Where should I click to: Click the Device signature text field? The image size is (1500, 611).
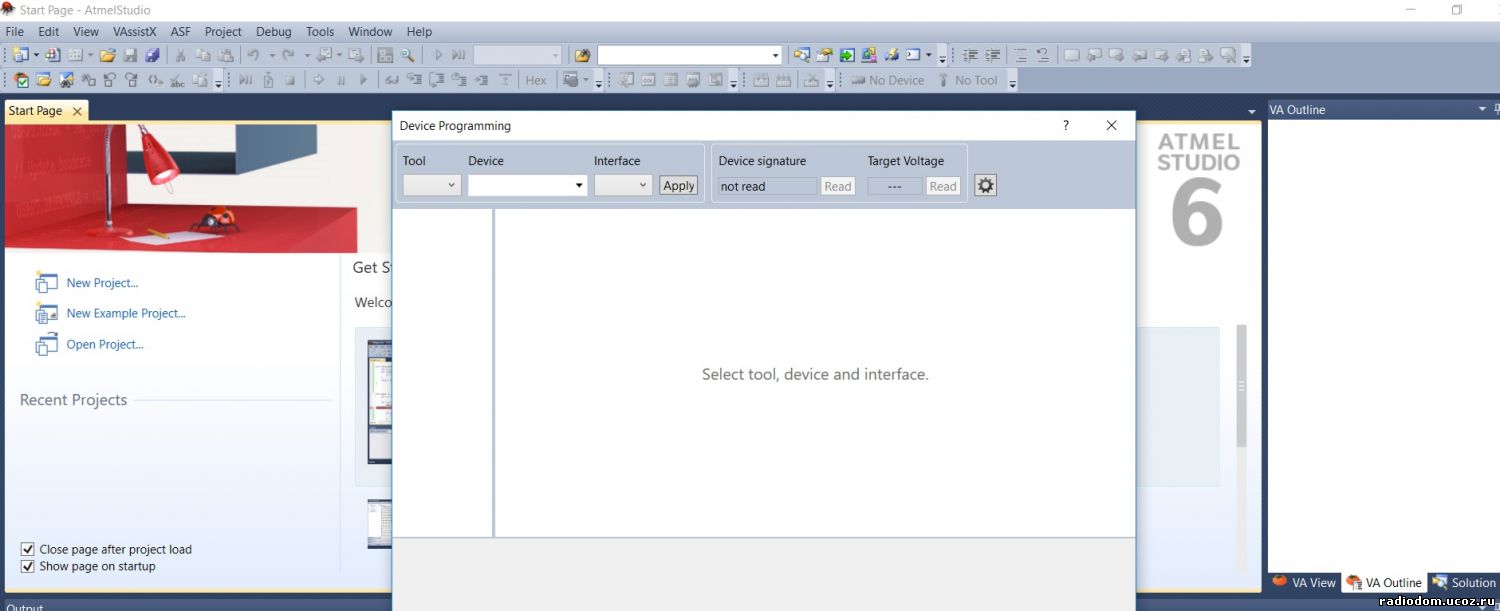point(768,186)
